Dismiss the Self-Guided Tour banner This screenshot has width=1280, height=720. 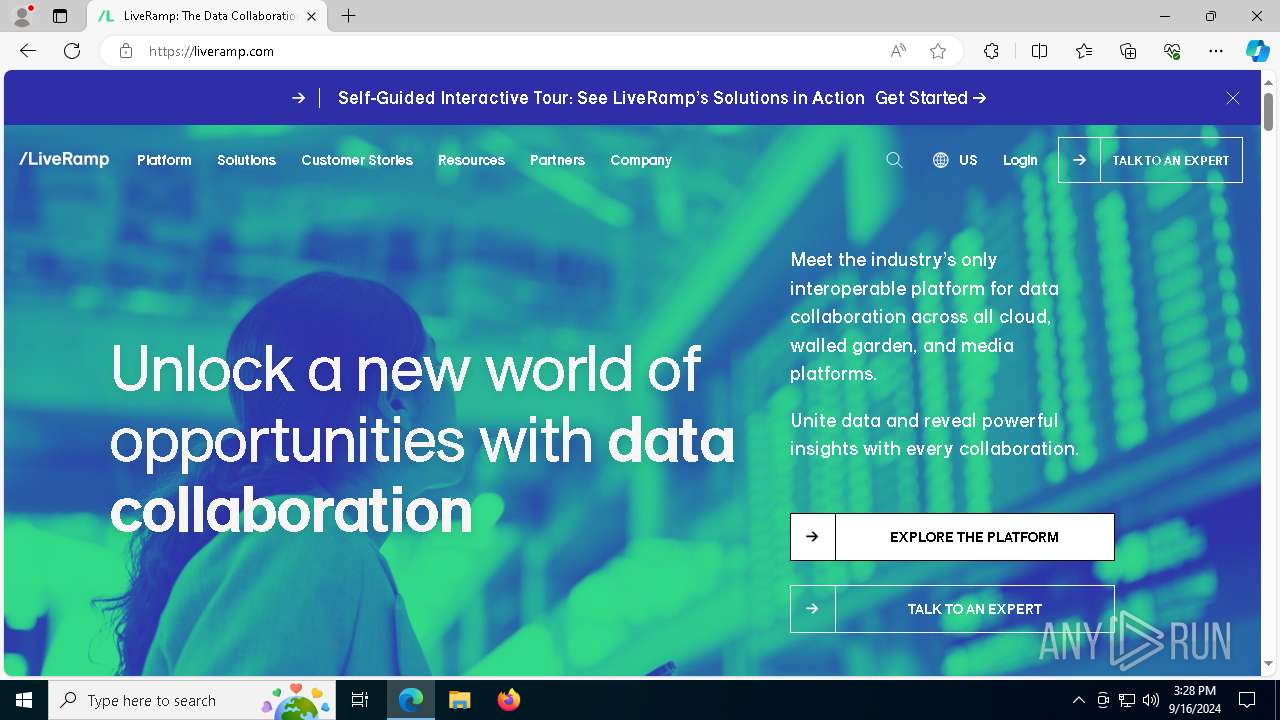[x=1233, y=98]
